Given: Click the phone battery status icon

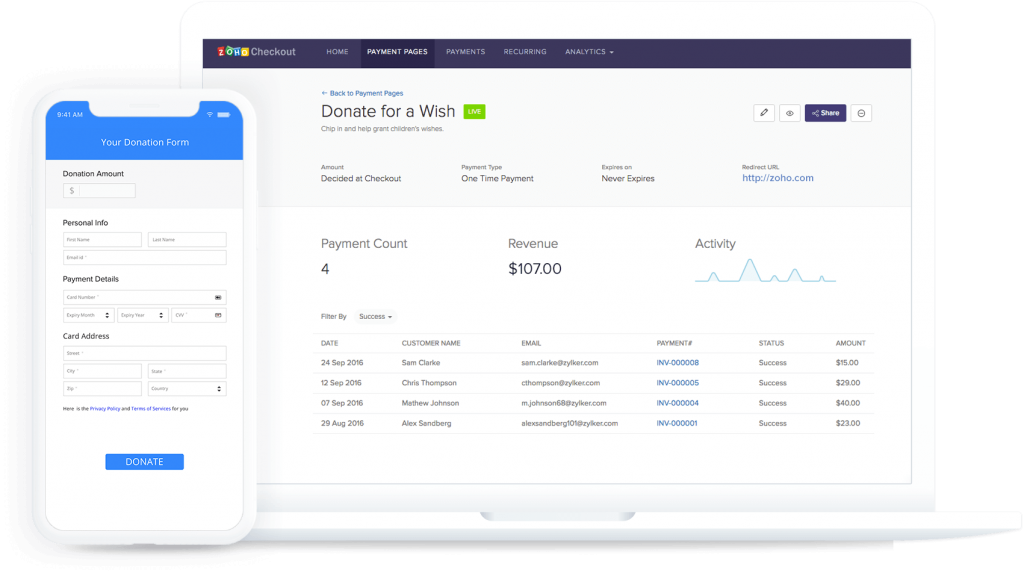Looking at the screenshot, I should [x=223, y=114].
